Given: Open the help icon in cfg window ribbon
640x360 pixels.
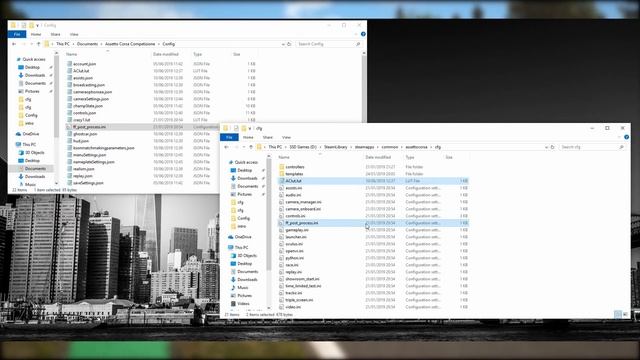Looking at the screenshot, I should coord(626,138).
